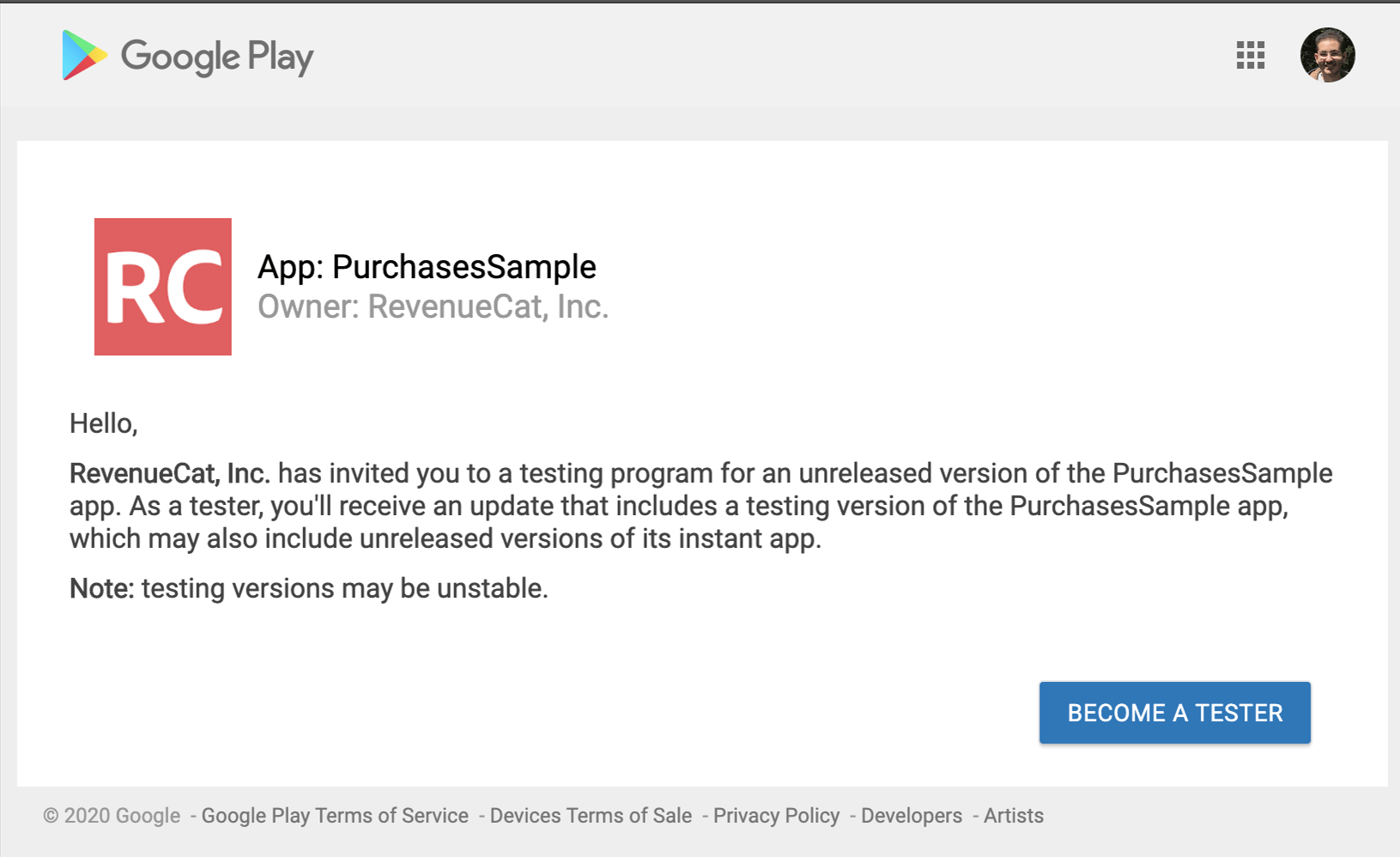Click the Owner: RevenueCat, Inc. subtitle
The width and height of the screenshot is (1400, 857).
(x=433, y=307)
